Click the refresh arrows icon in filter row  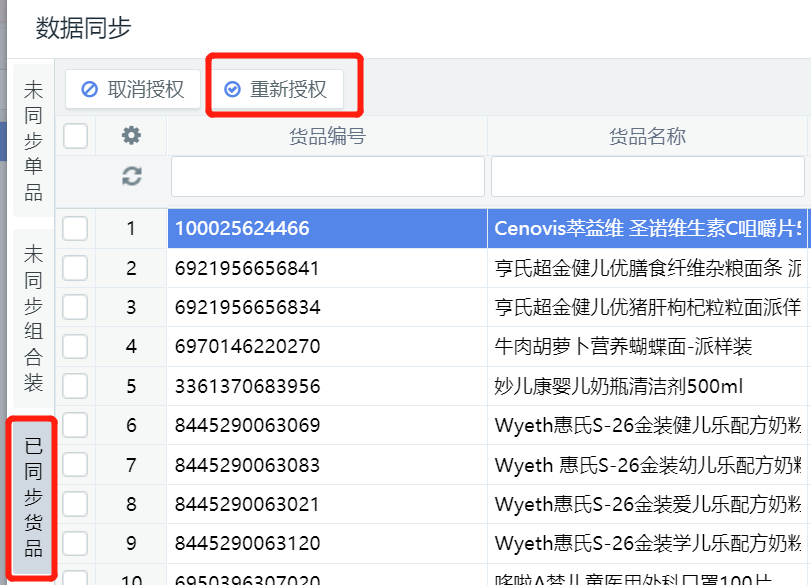[131, 176]
